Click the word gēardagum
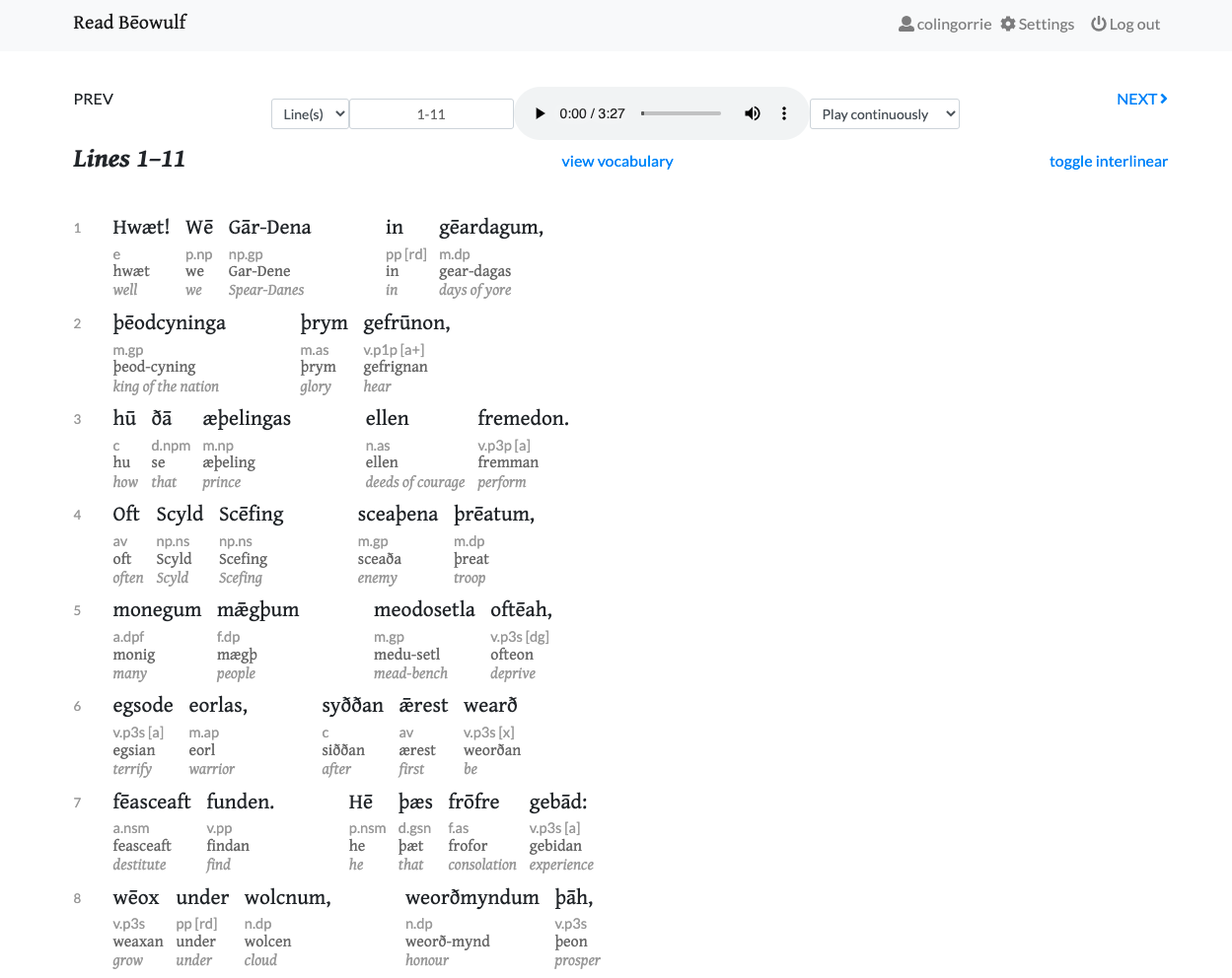The image size is (1232, 978). point(491,228)
